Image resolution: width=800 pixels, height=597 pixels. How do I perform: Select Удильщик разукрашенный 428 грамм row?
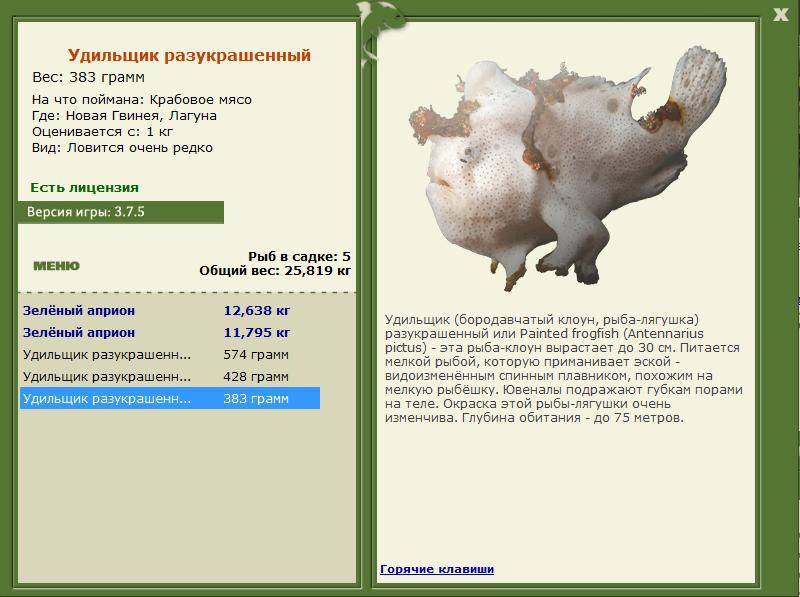pos(170,376)
